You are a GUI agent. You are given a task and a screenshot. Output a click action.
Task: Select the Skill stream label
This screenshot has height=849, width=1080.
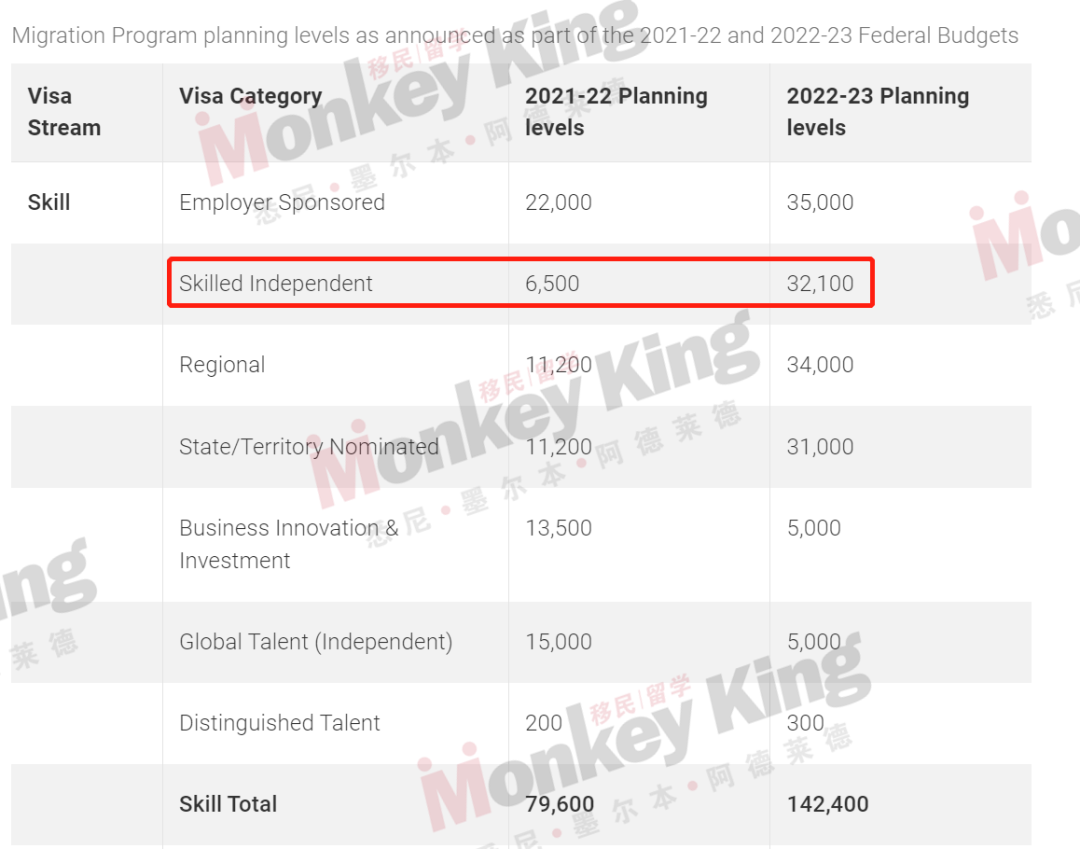click(49, 202)
